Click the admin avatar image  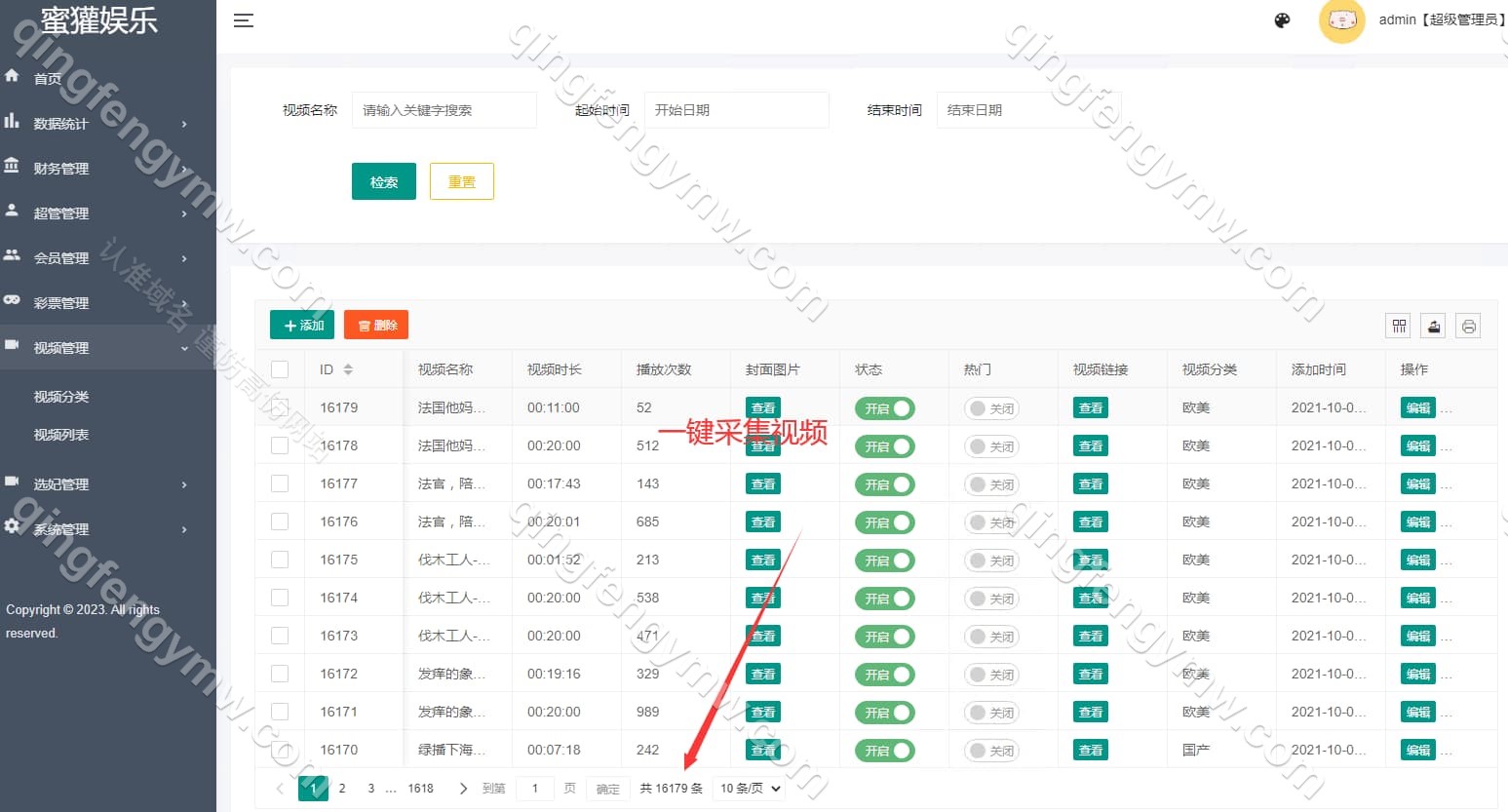tap(1341, 20)
